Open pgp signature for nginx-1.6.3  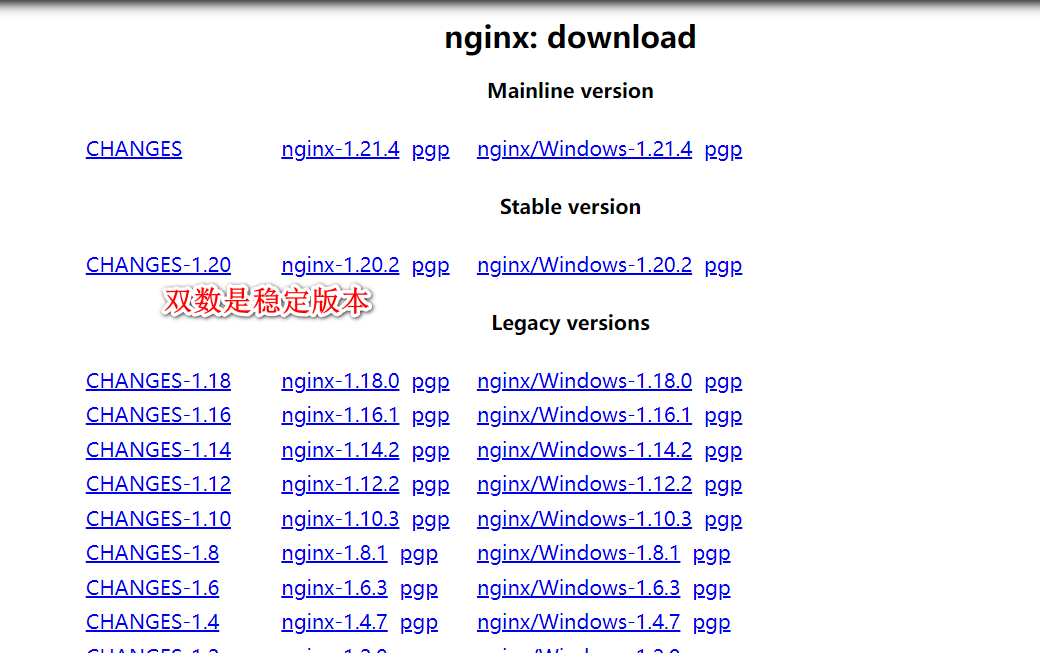[419, 589]
